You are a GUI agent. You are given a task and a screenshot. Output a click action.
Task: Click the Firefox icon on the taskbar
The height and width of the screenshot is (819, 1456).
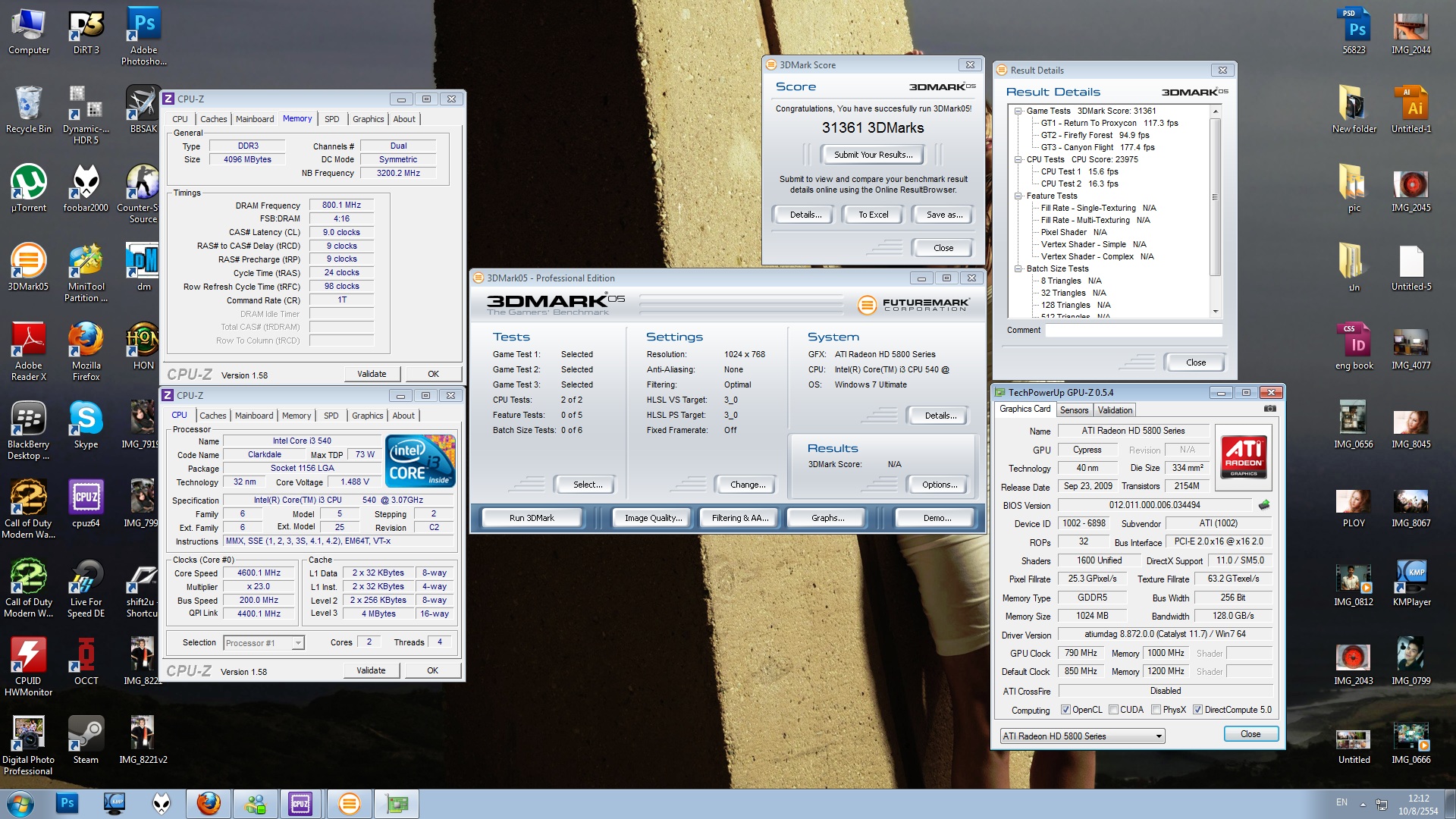point(208,803)
